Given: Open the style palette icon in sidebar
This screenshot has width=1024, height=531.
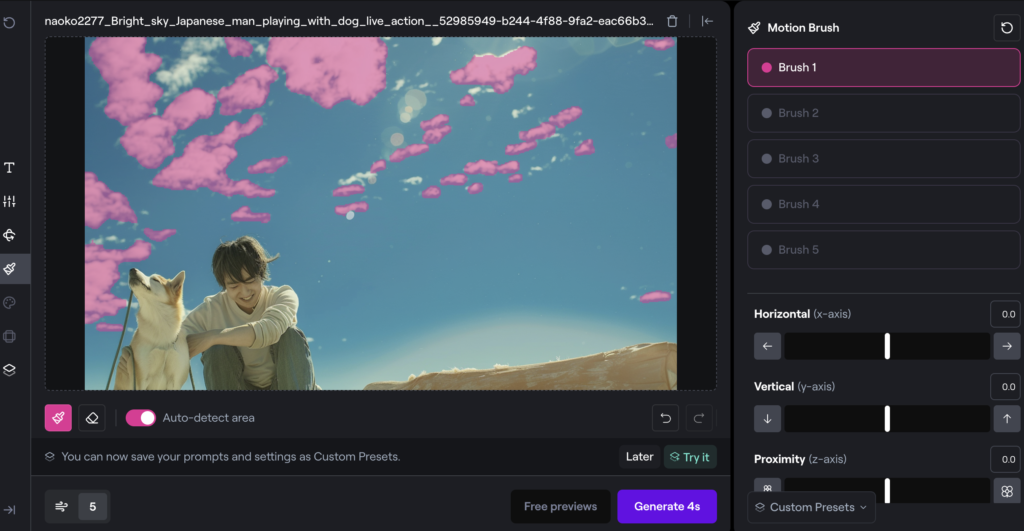Looking at the screenshot, I should click(x=10, y=302).
